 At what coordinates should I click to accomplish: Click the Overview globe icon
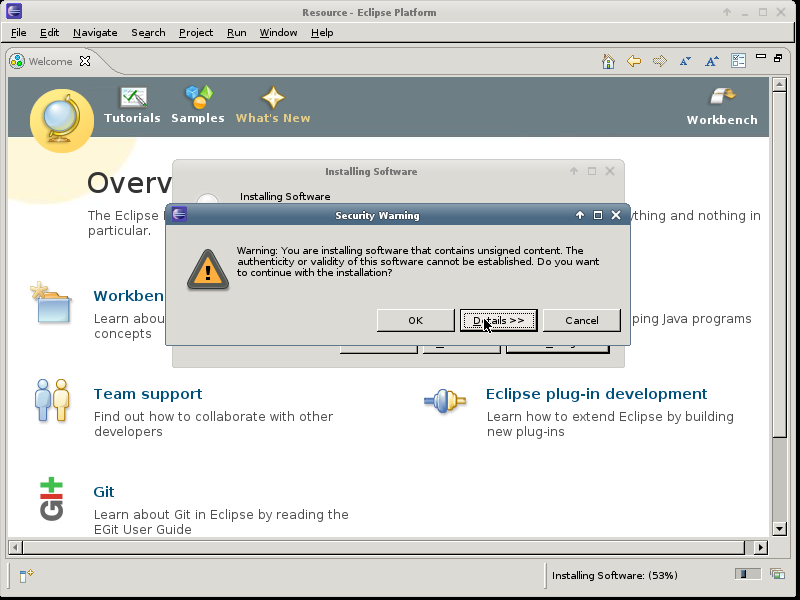coord(62,120)
